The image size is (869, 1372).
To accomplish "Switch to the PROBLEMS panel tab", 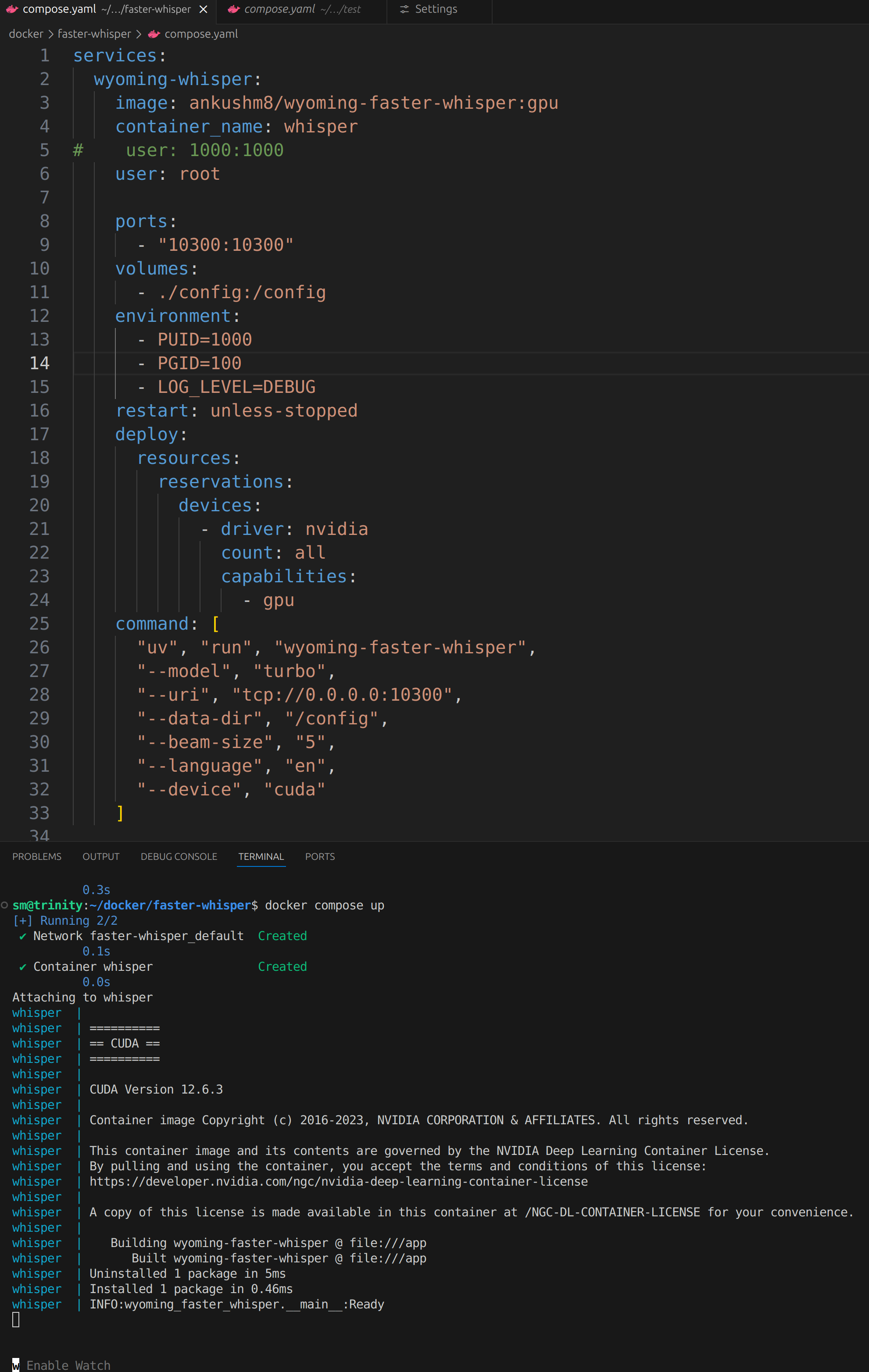I will 36,856.
